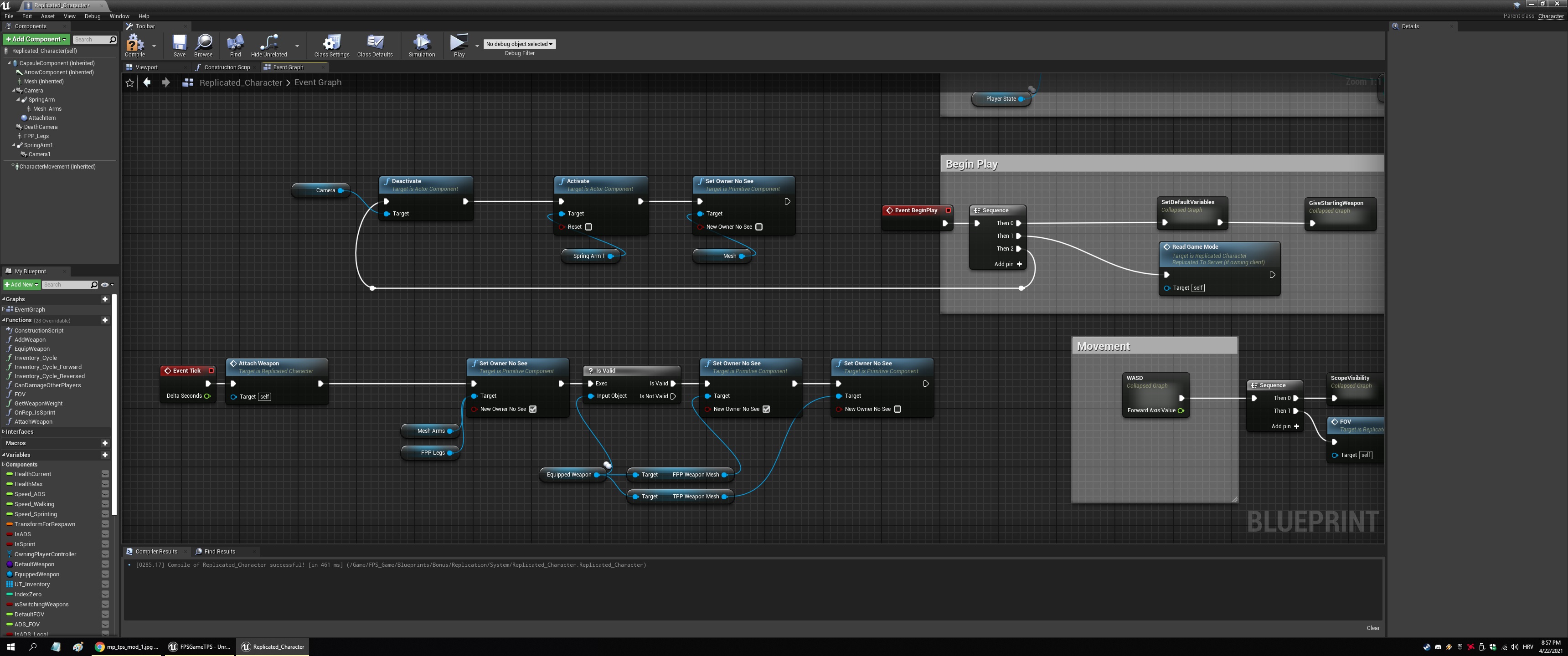The image size is (1568, 656).
Task: Toggle Hide Unrelated nodes
Action: (x=268, y=45)
